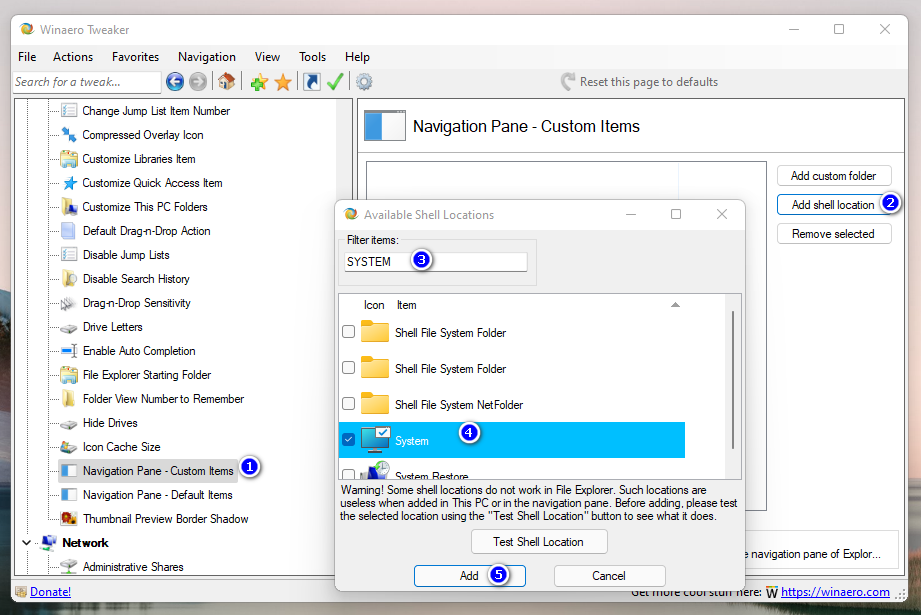Click the Disable Search History icon
921x615 pixels.
coord(69,278)
